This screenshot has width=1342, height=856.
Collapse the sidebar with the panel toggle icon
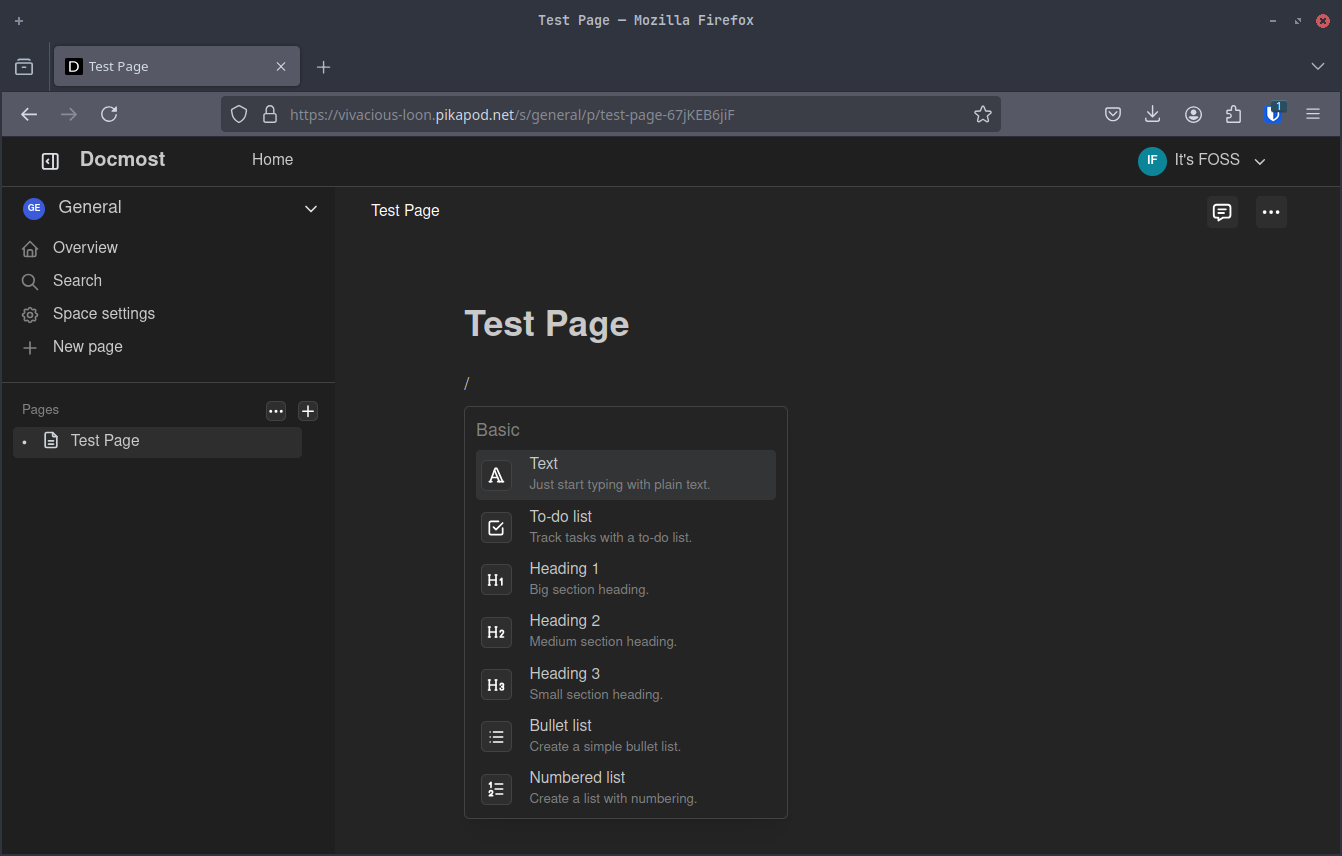click(50, 161)
